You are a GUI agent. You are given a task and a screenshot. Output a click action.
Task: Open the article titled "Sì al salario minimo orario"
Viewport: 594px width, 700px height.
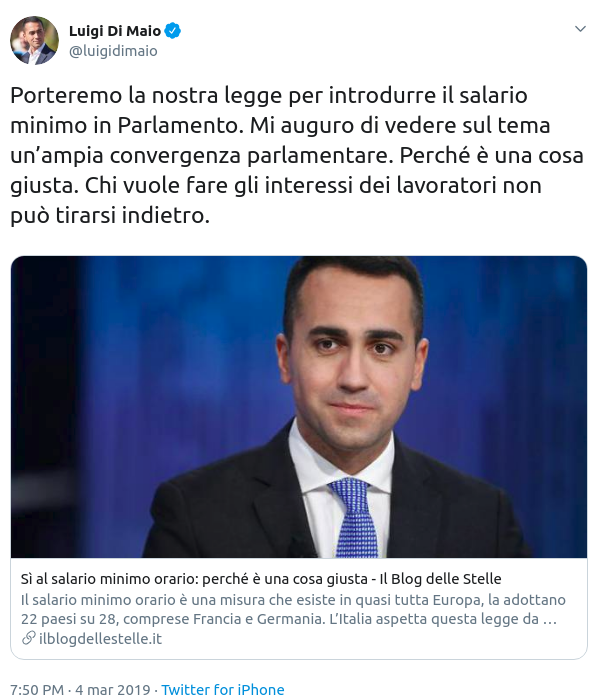pyautogui.click(x=261, y=579)
